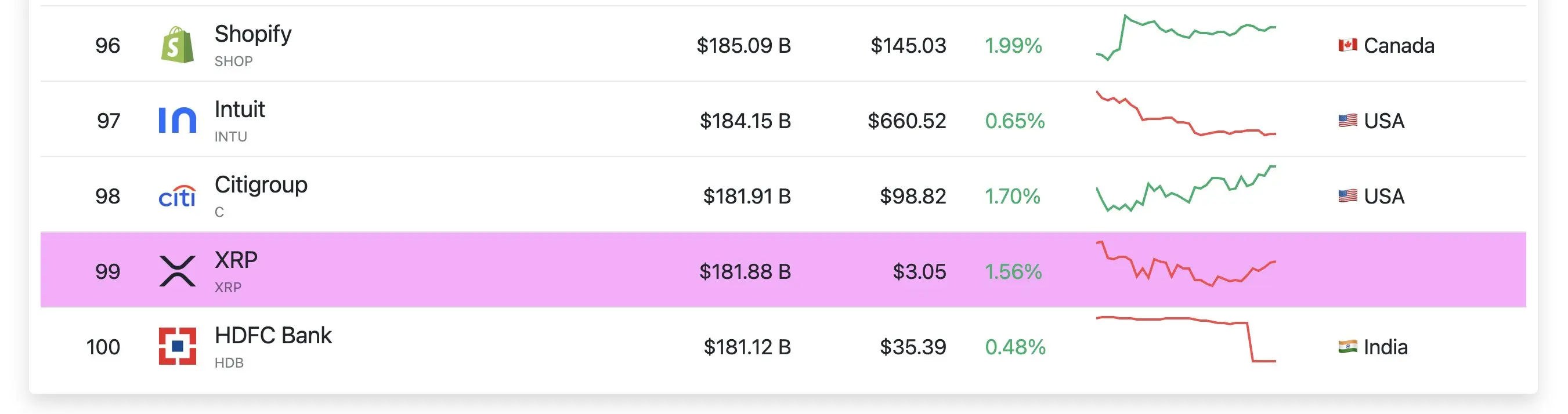This screenshot has width=1568, height=414.
Task: Click the XRP price trend chart
Action: (x=1186, y=264)
